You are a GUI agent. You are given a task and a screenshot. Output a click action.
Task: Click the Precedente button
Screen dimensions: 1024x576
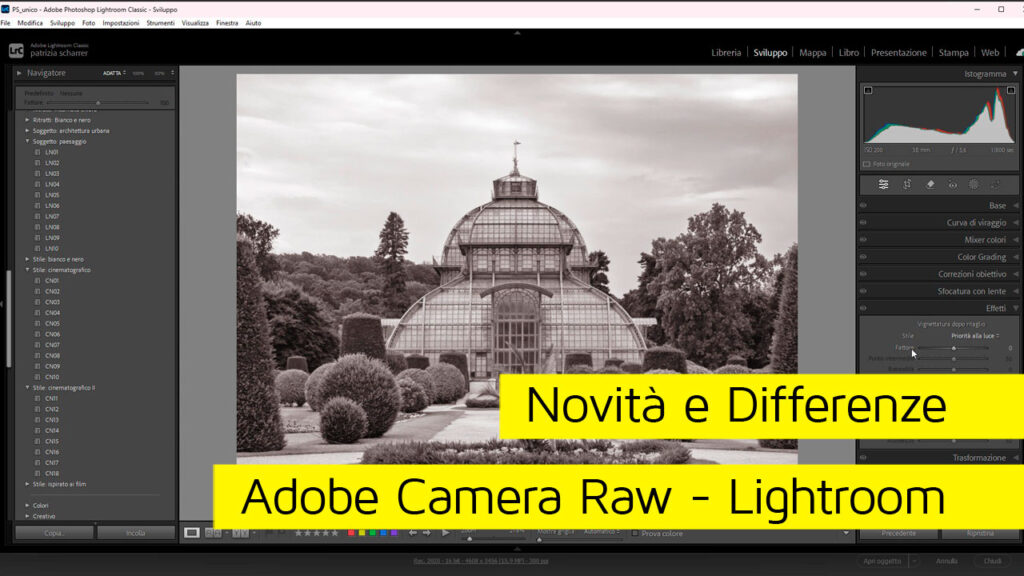(x=899, y=533)
